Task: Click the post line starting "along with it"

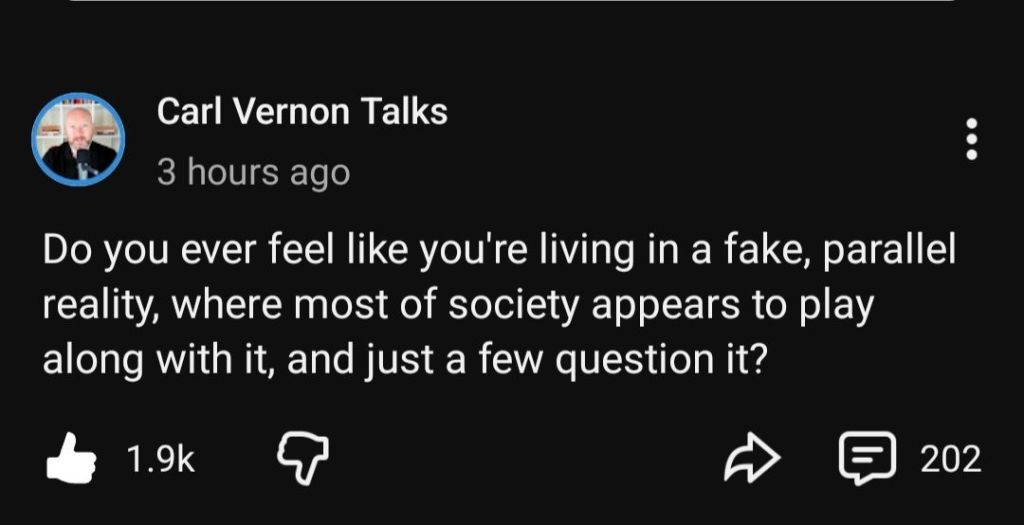Action: tap(404, 358)
